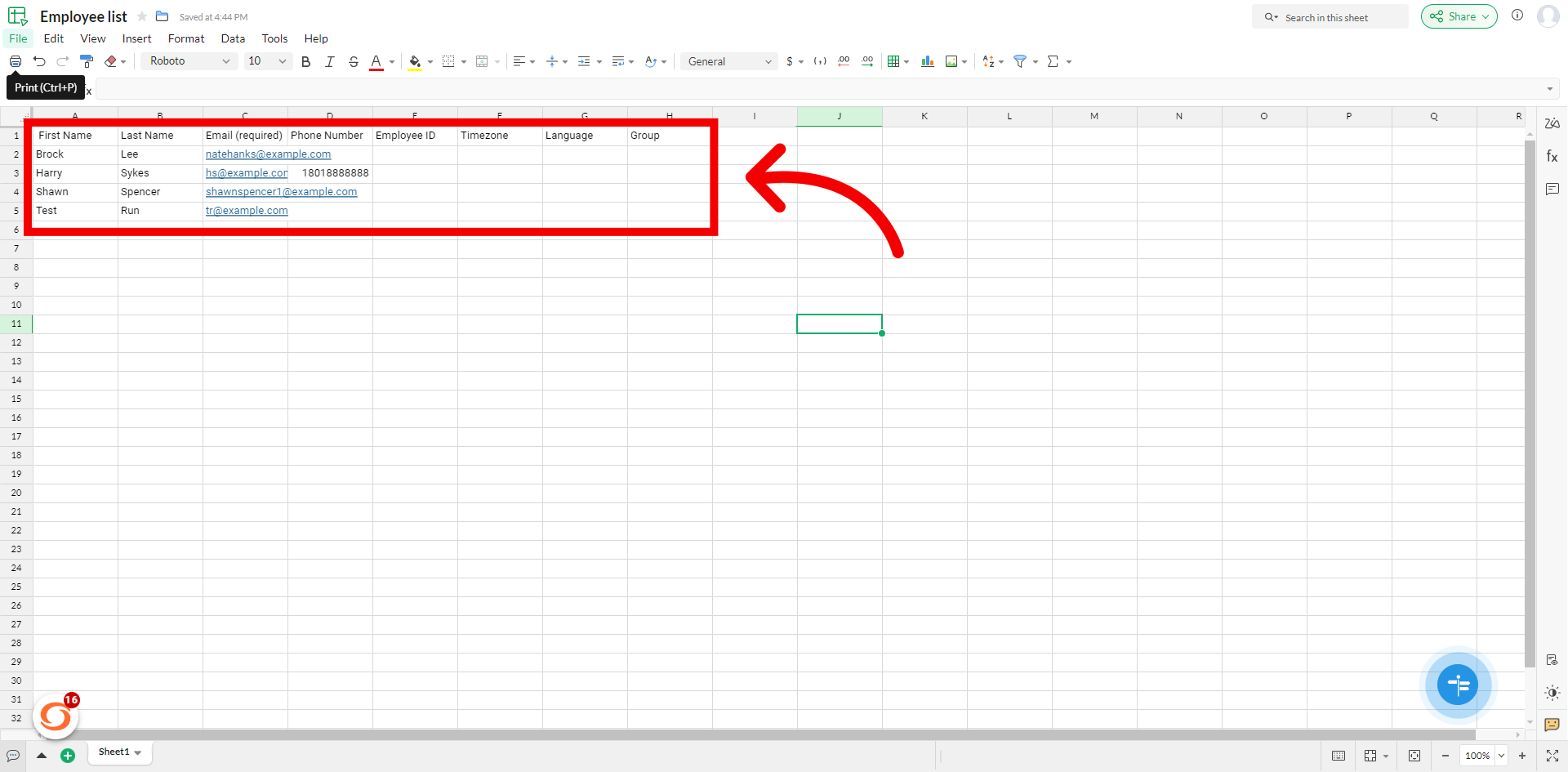Viewport: 1568px width, 772px height.
Task: Click the Insert Image icon
Action: [x=951, y=61]
